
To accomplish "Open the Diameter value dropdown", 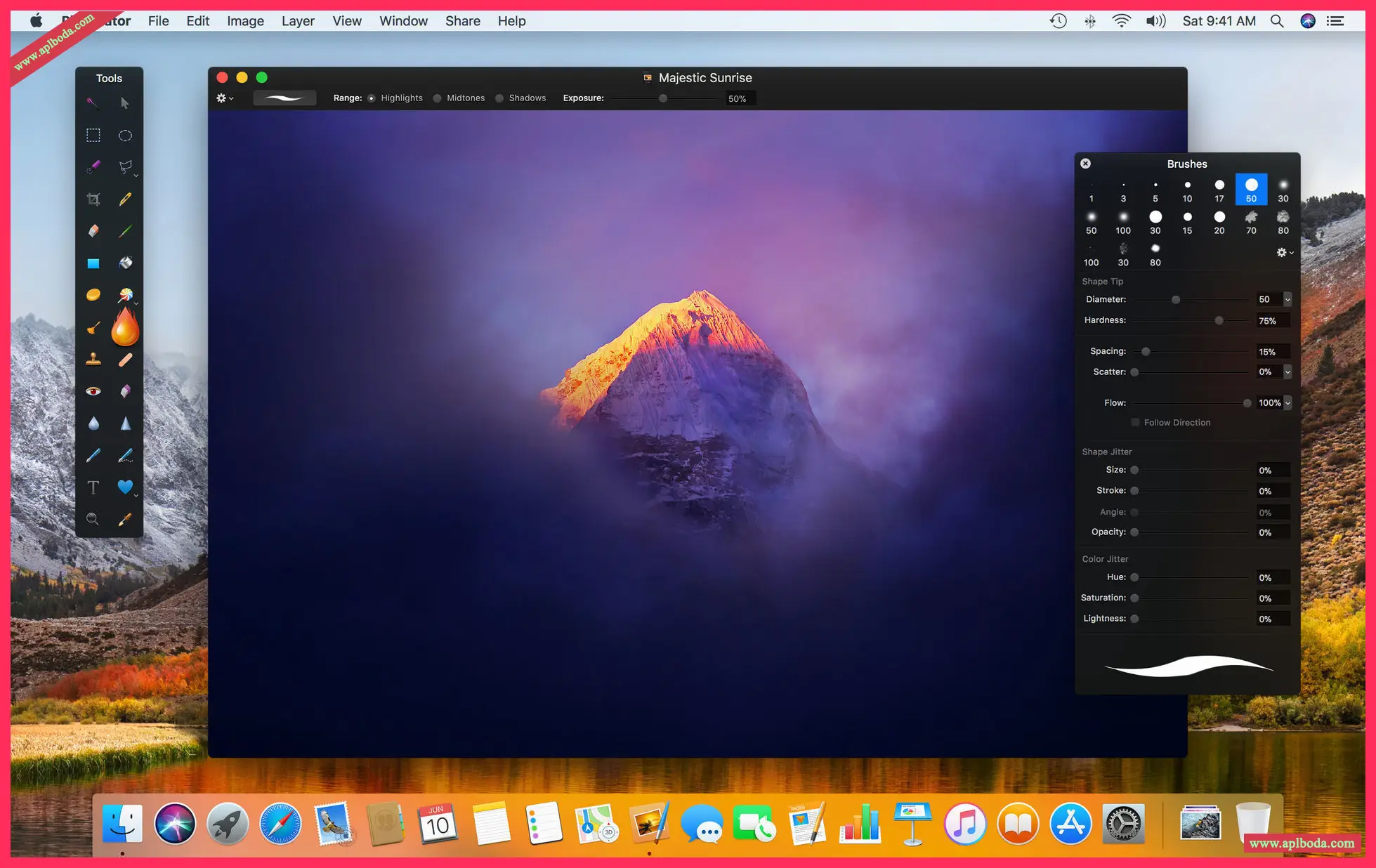I will click(1287, 299).
